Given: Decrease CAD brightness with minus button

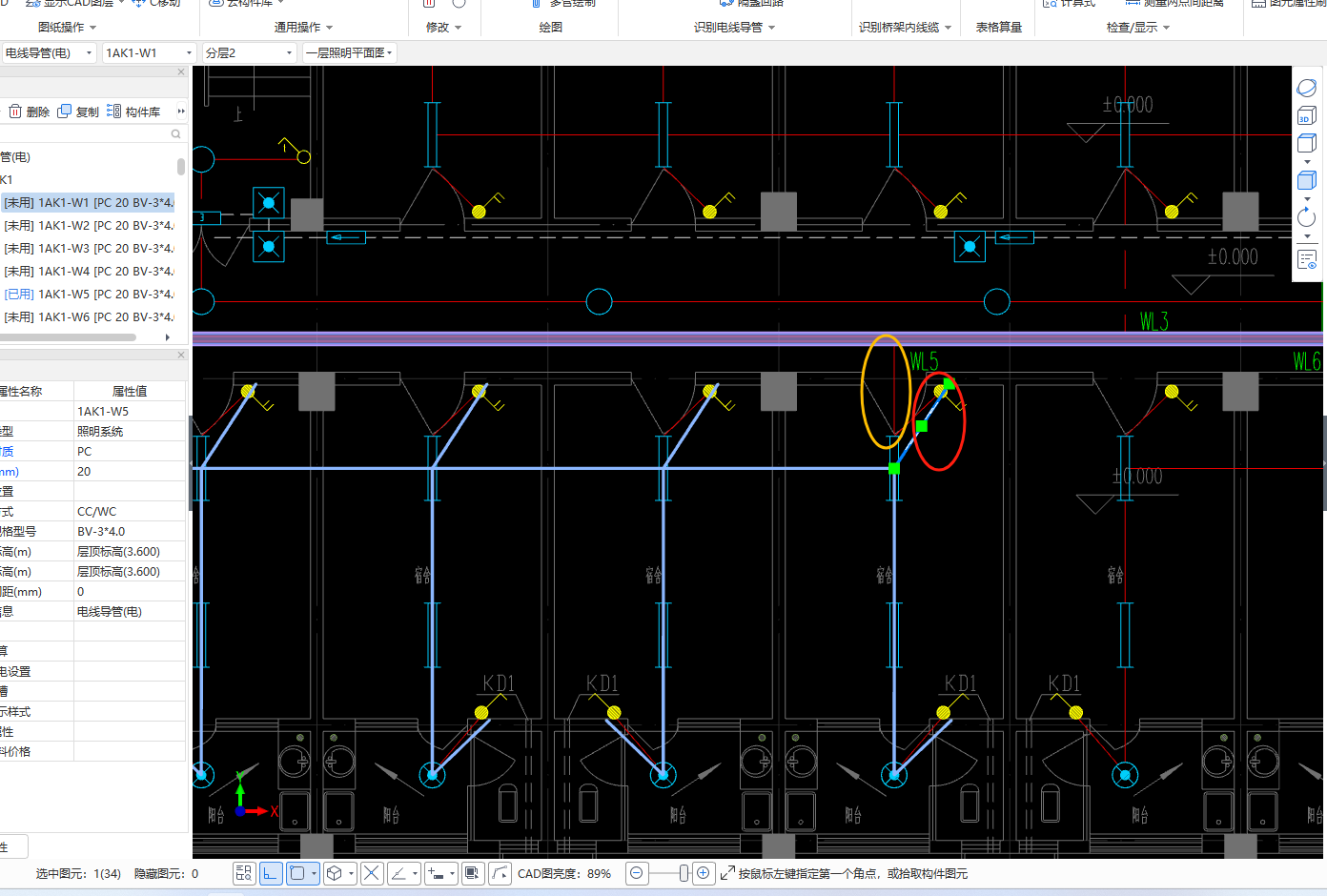Looking at the screenshot, I should pos(637,873).
